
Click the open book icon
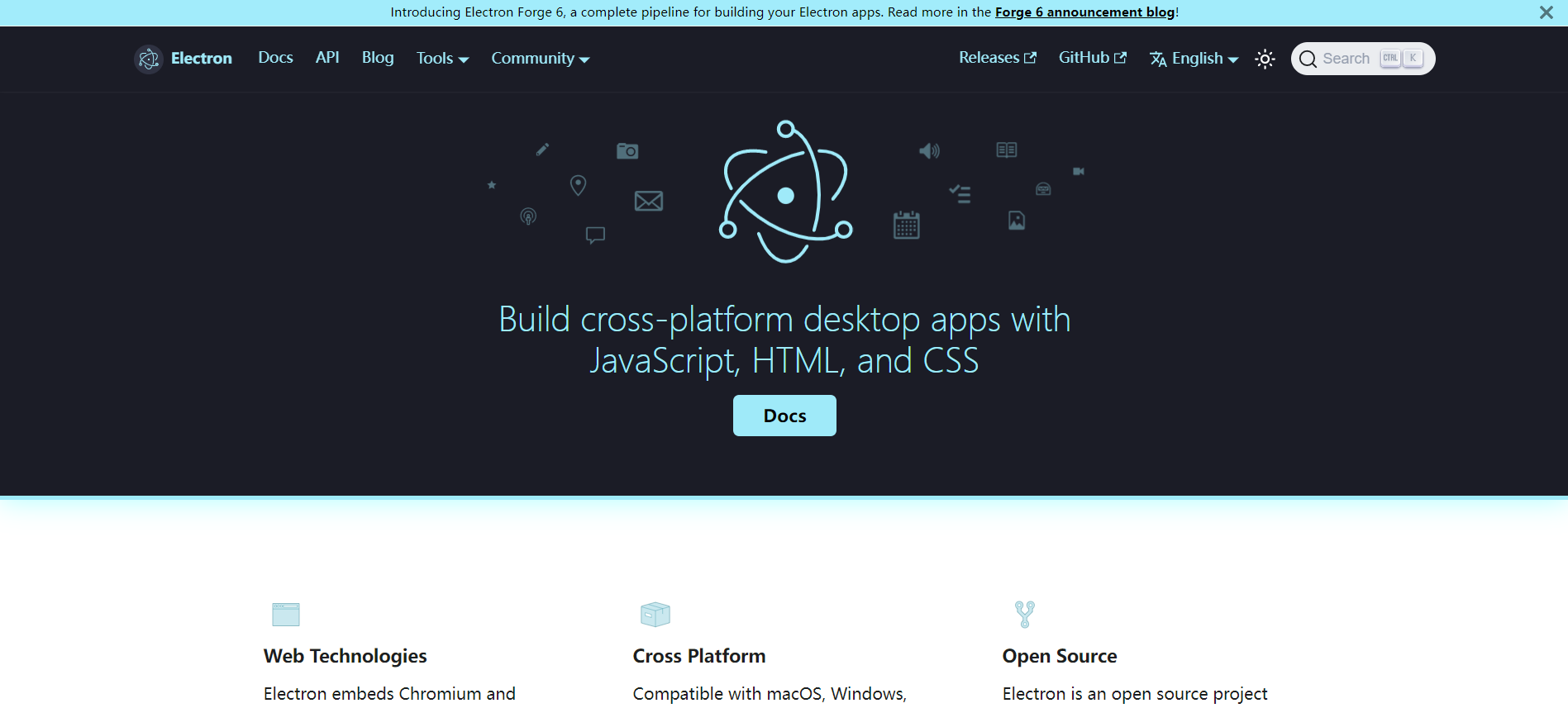(x=1007, y=150)
